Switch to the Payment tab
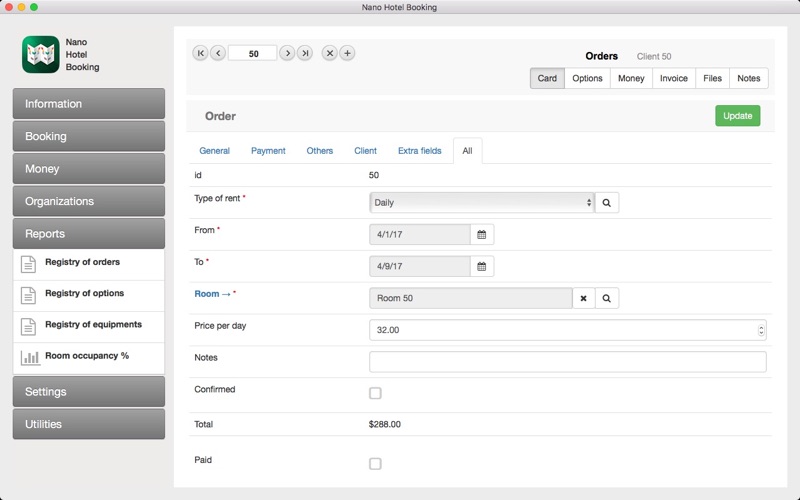This screenshot has width=800, height=500. click(x=268, y=151)
